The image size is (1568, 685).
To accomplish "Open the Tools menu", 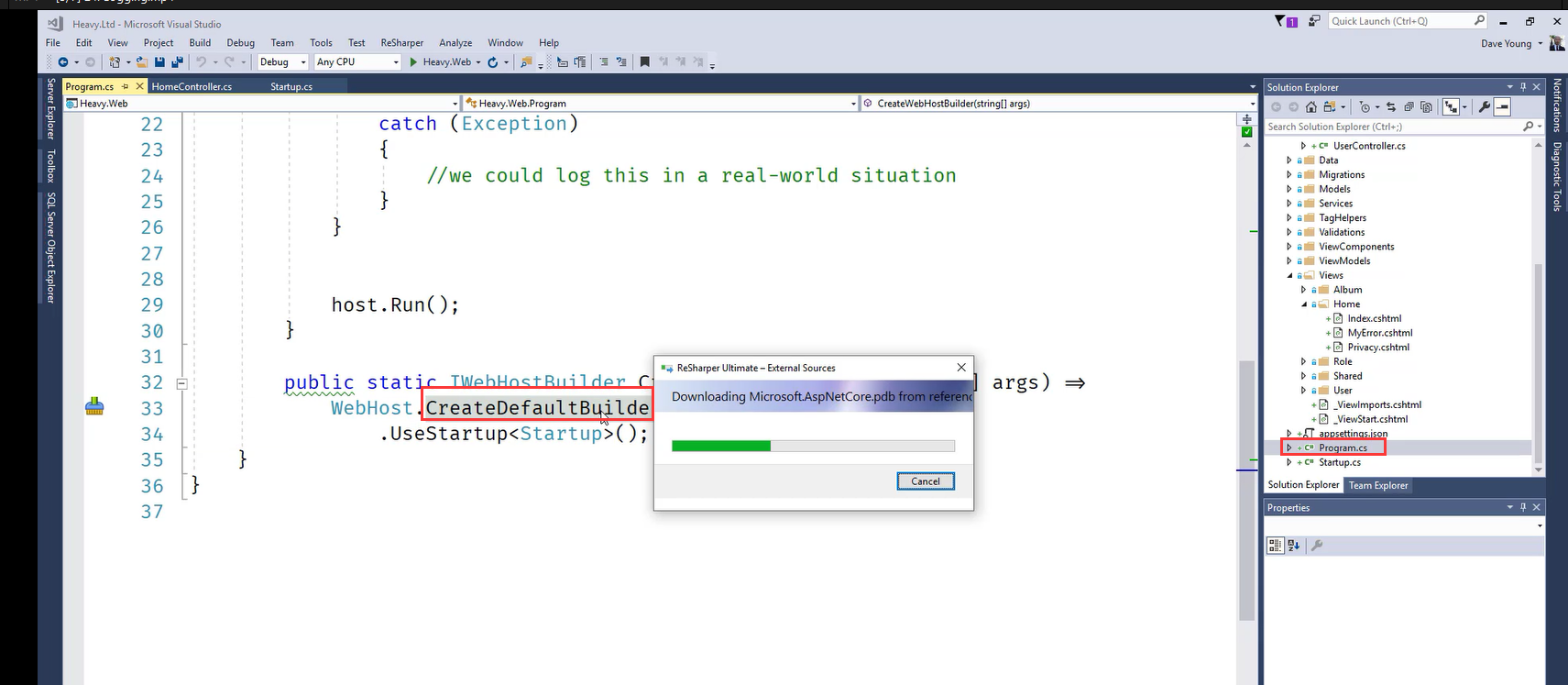I will pos(321,43).
